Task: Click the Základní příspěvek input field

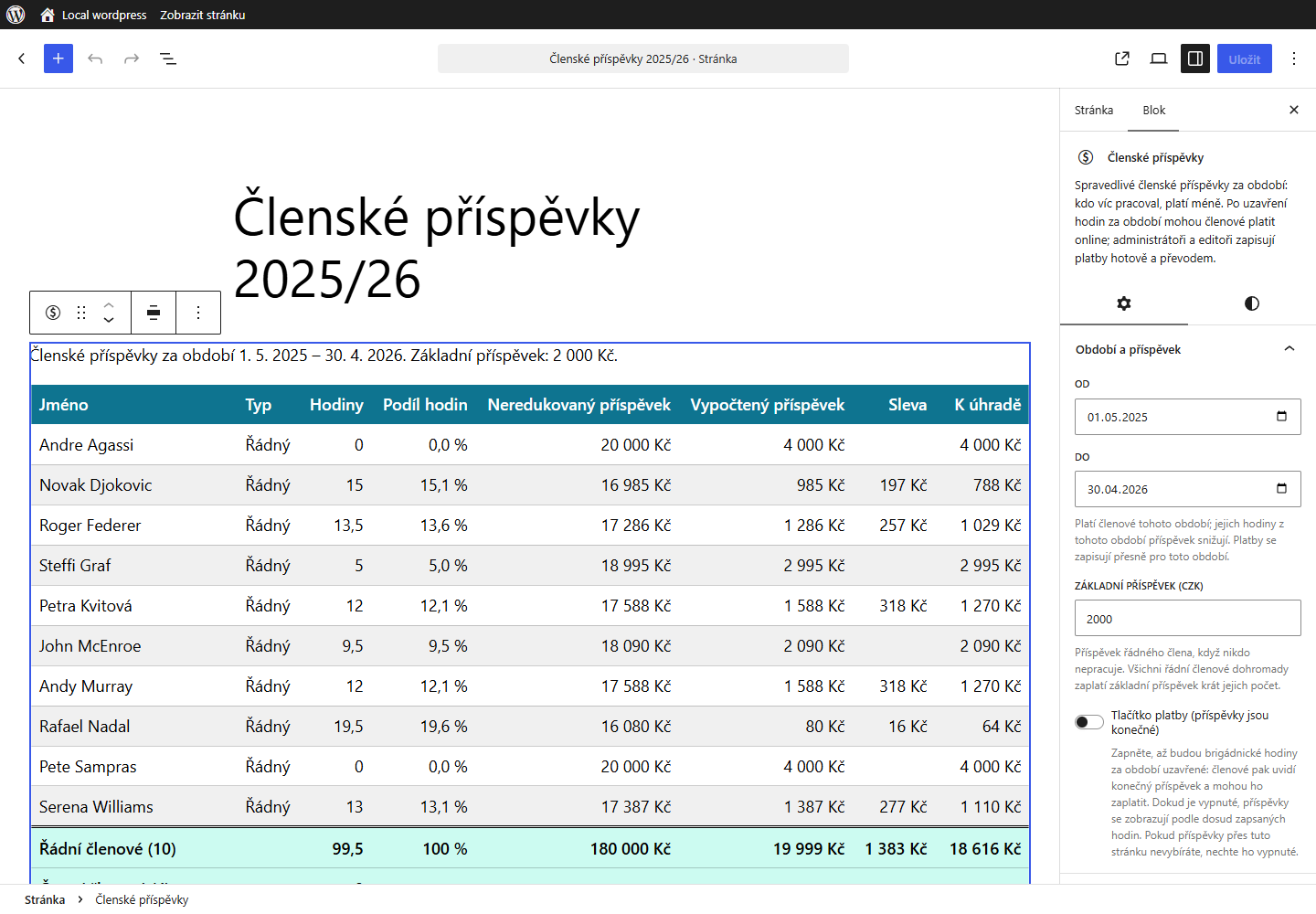Action: point(1188,618)
